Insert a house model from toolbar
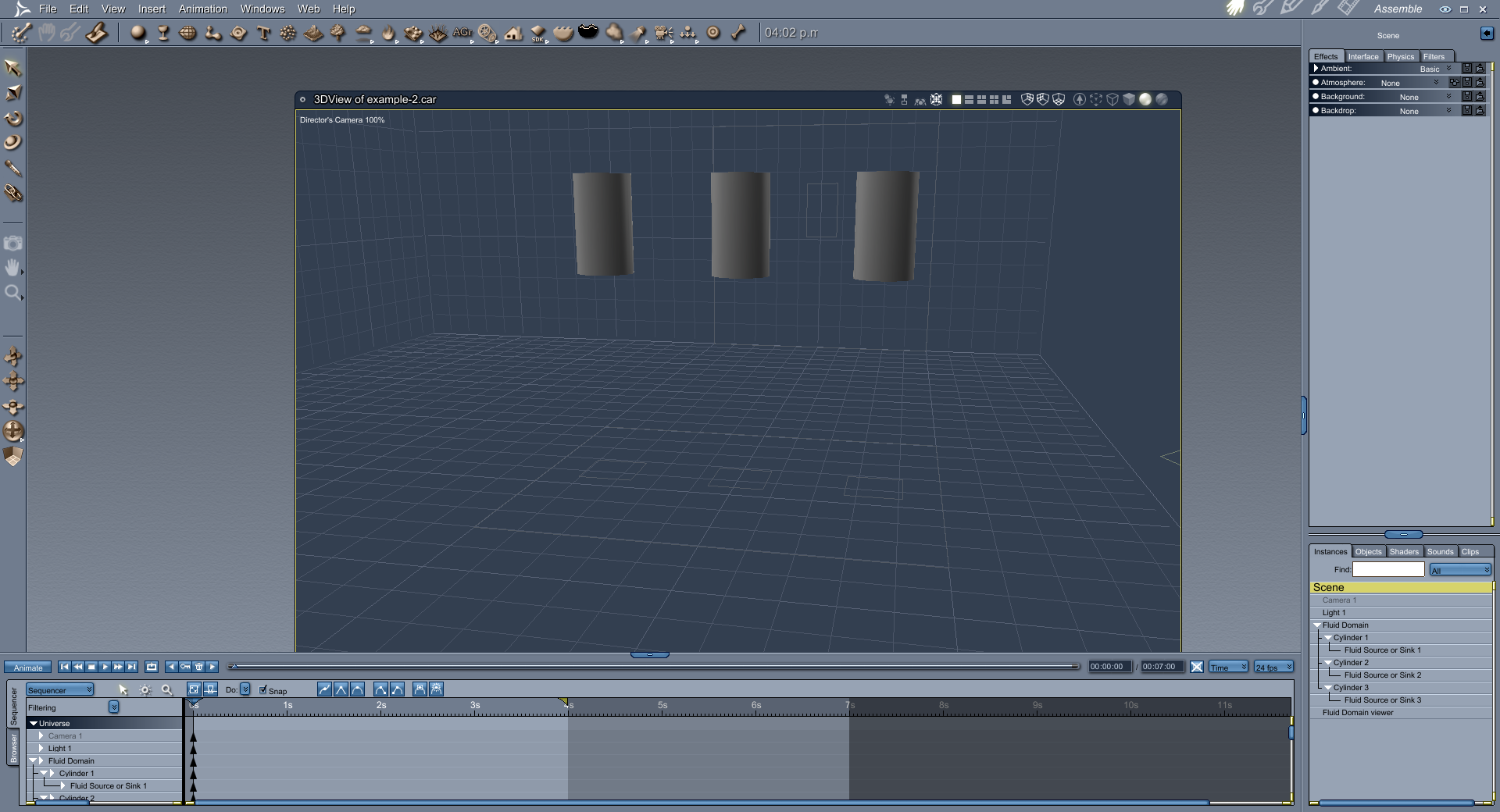The height and width of the screenshot is (812, 1500). [513, 33]
